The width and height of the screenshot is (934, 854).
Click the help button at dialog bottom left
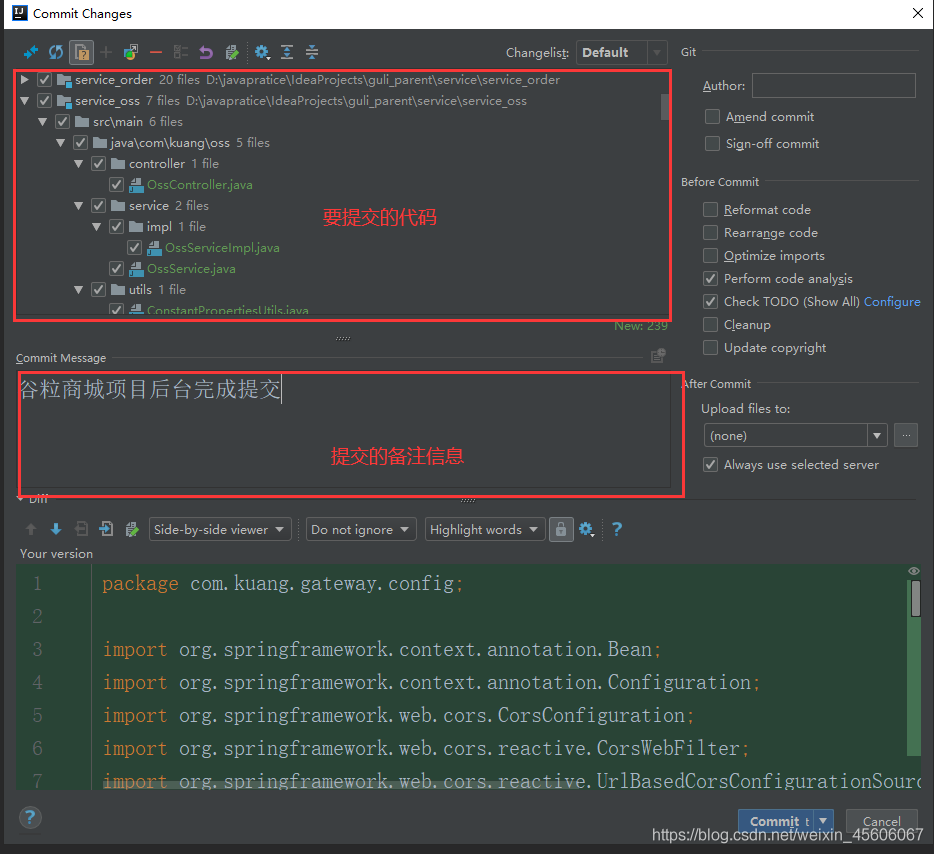(x=30, y=817)
